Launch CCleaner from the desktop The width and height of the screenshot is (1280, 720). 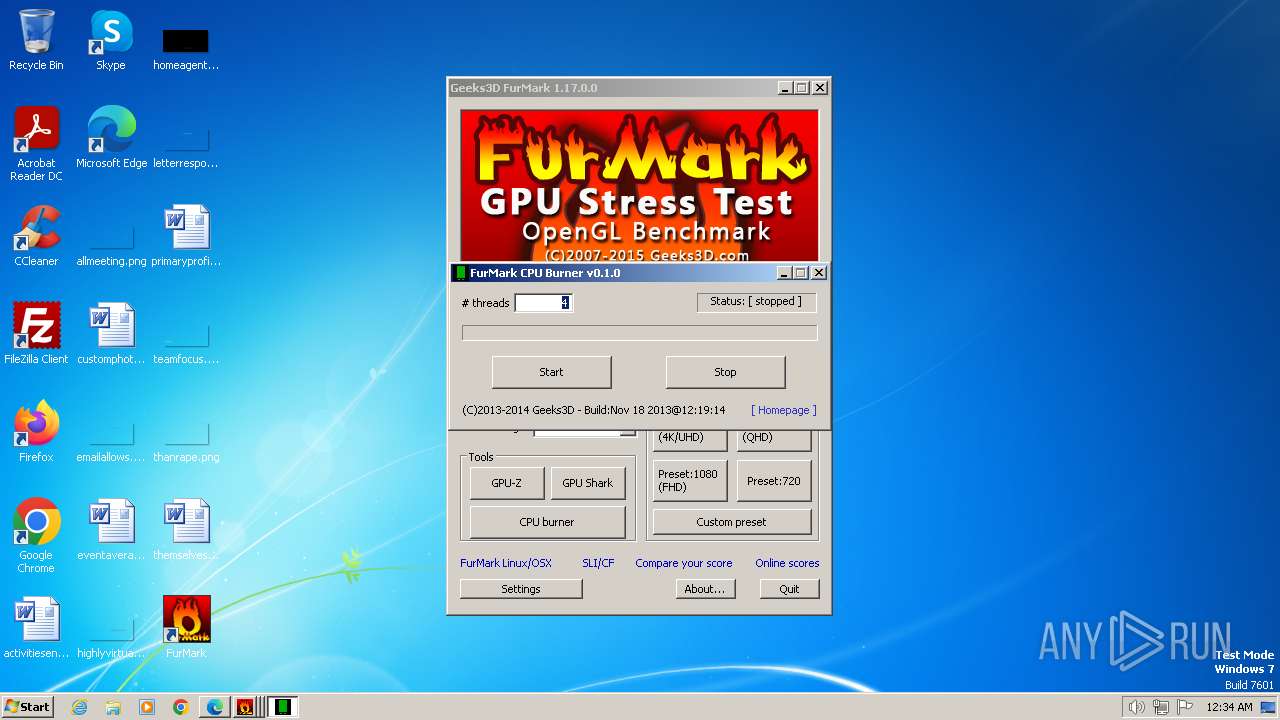[x=36, y=236]
